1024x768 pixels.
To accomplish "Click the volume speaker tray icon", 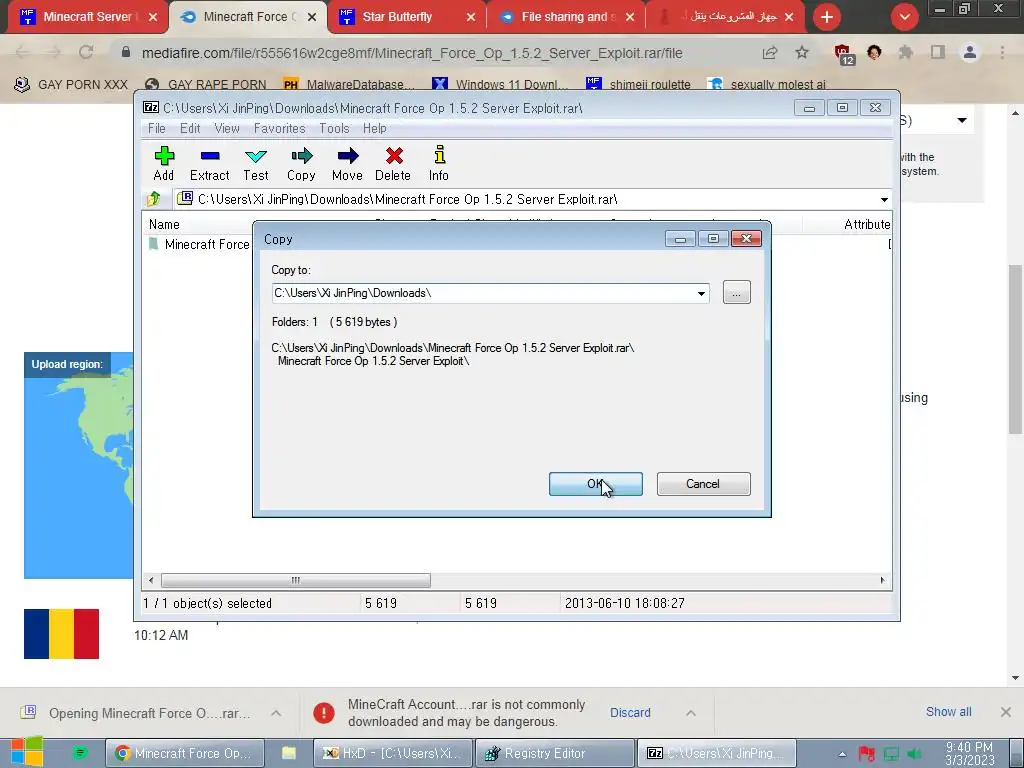I will click(915, 754).
